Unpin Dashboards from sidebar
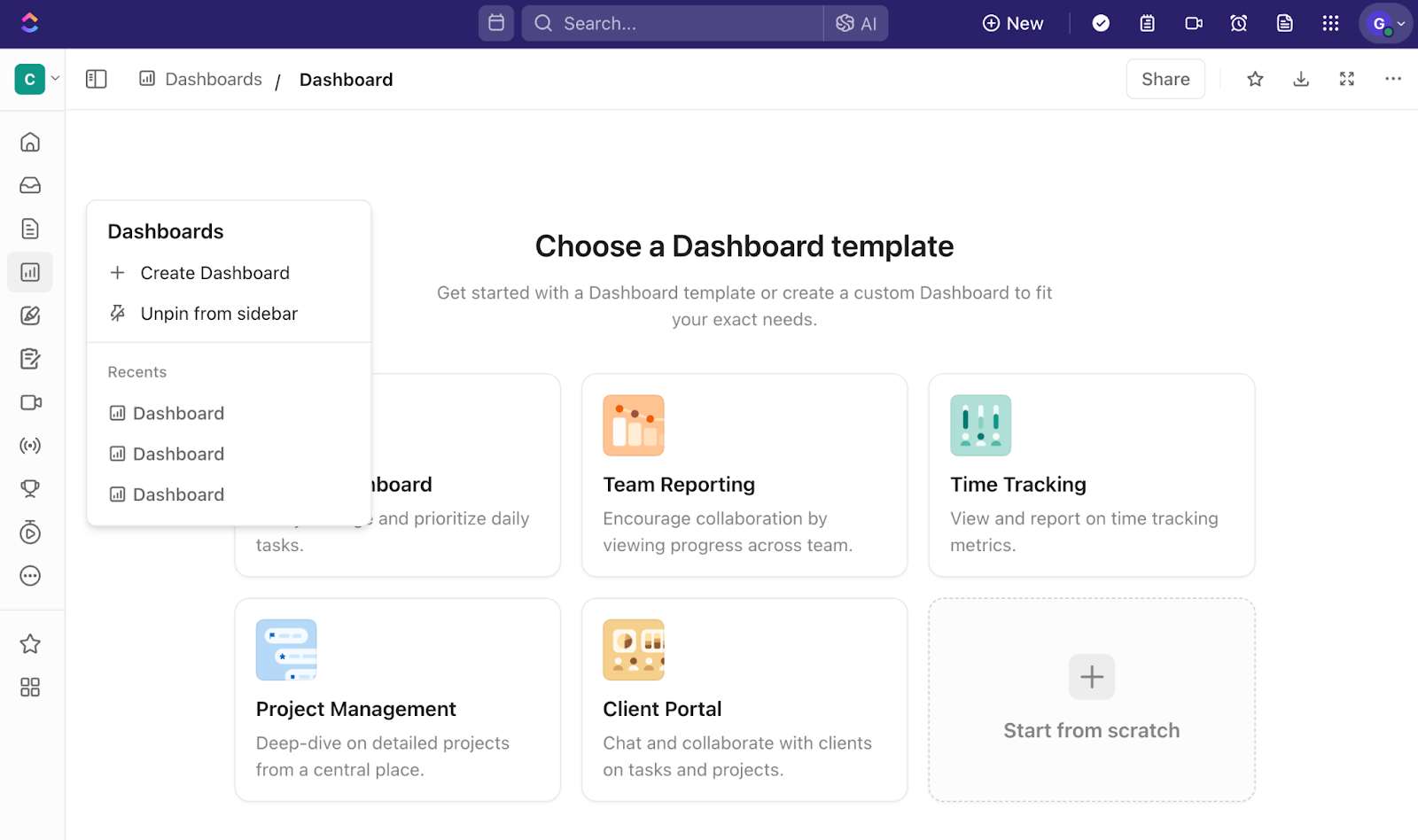 coord(218,314)
